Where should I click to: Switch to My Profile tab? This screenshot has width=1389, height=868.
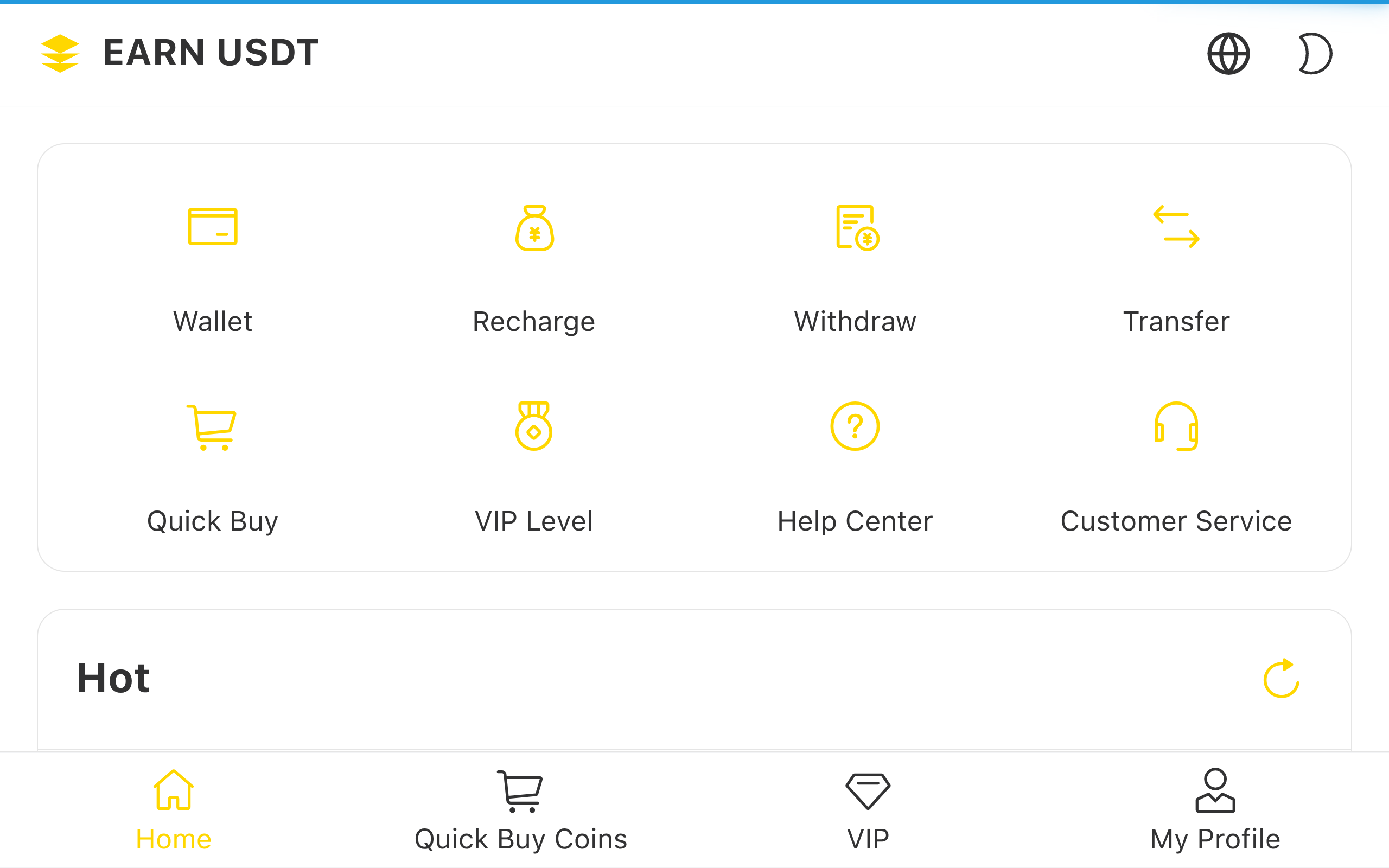coord(1215,810)
